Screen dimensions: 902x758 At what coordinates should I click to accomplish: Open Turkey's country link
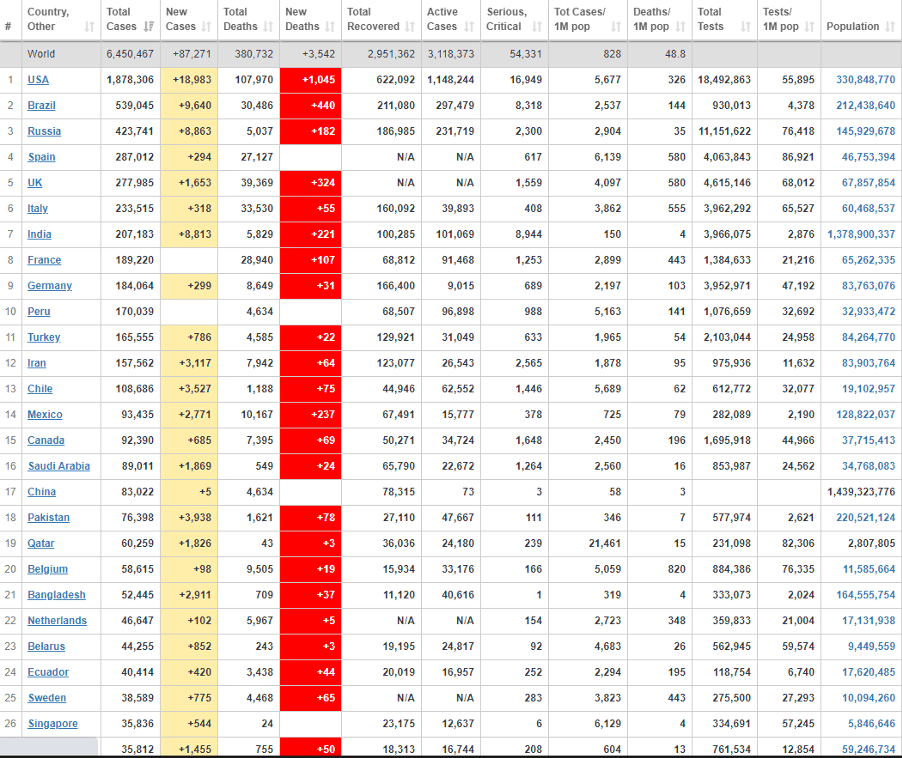click(x=44, y=338)
